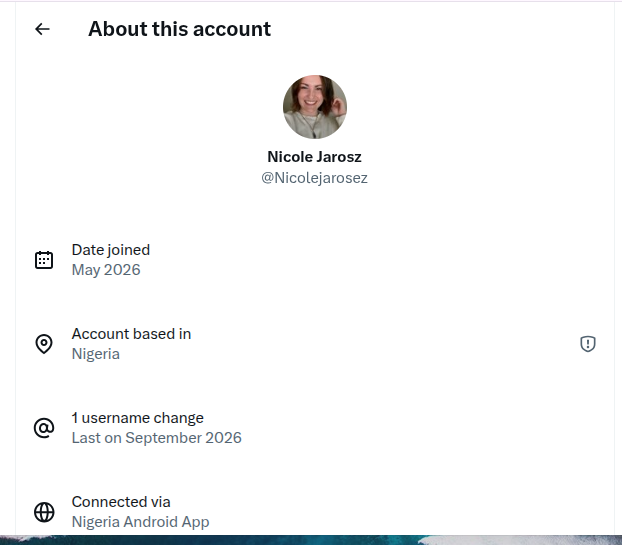Select the display name "Nicole Jarosz"
622x545 pixels.
[315, 157]
